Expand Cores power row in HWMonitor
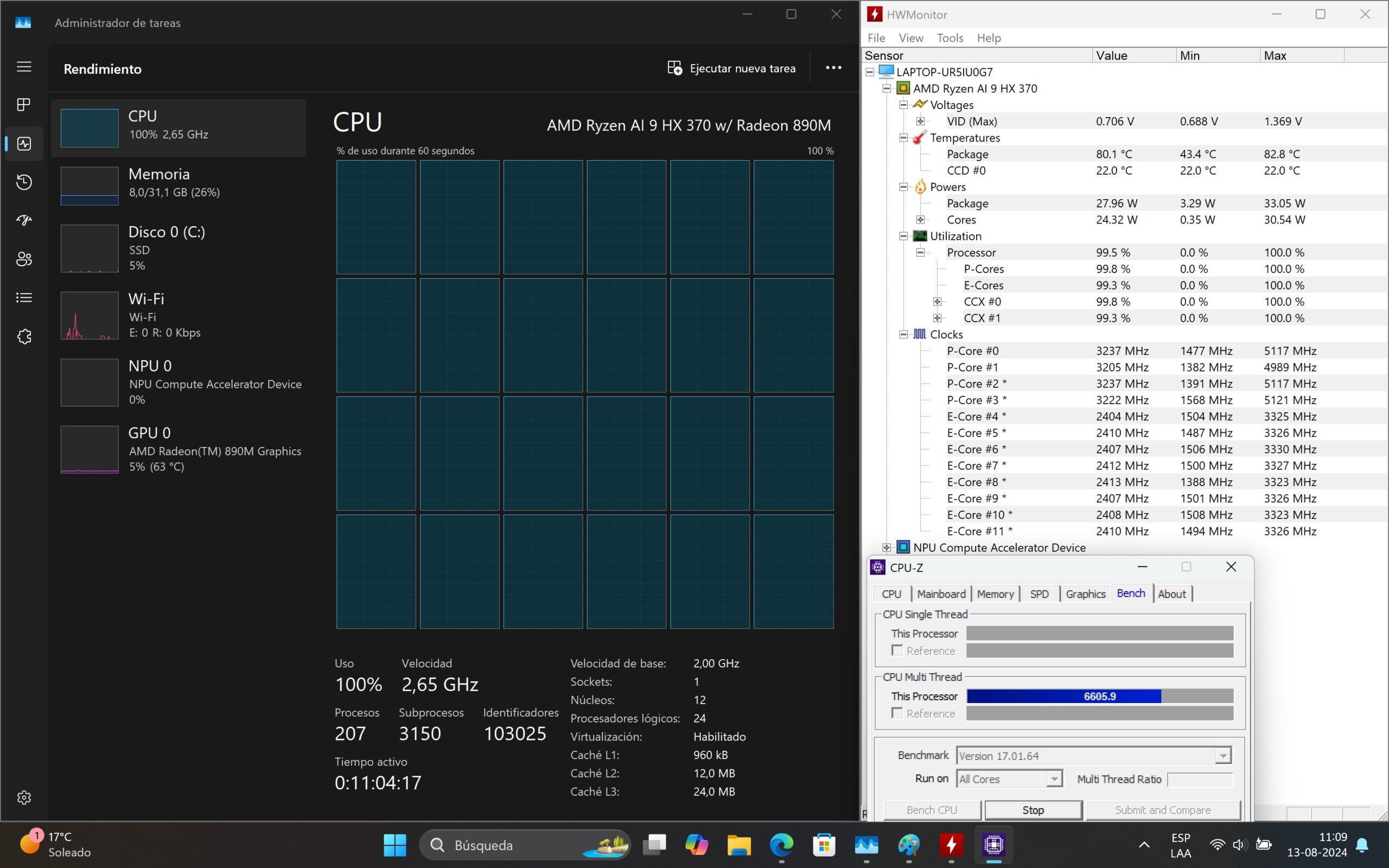Viewport: 1389px width, 868px height. (x=920, y=219)
